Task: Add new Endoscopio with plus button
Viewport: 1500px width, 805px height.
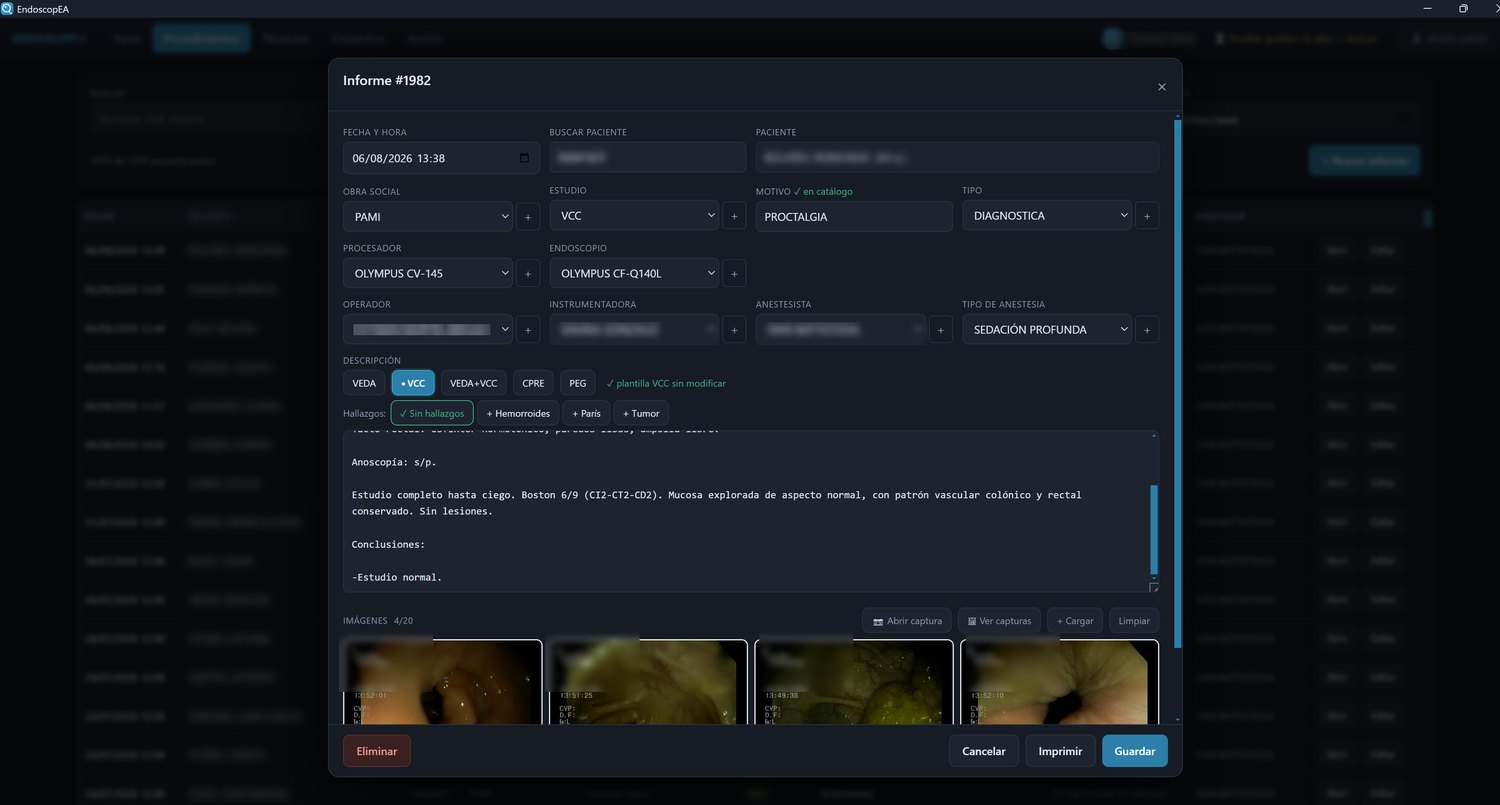Action: [734, 273]
